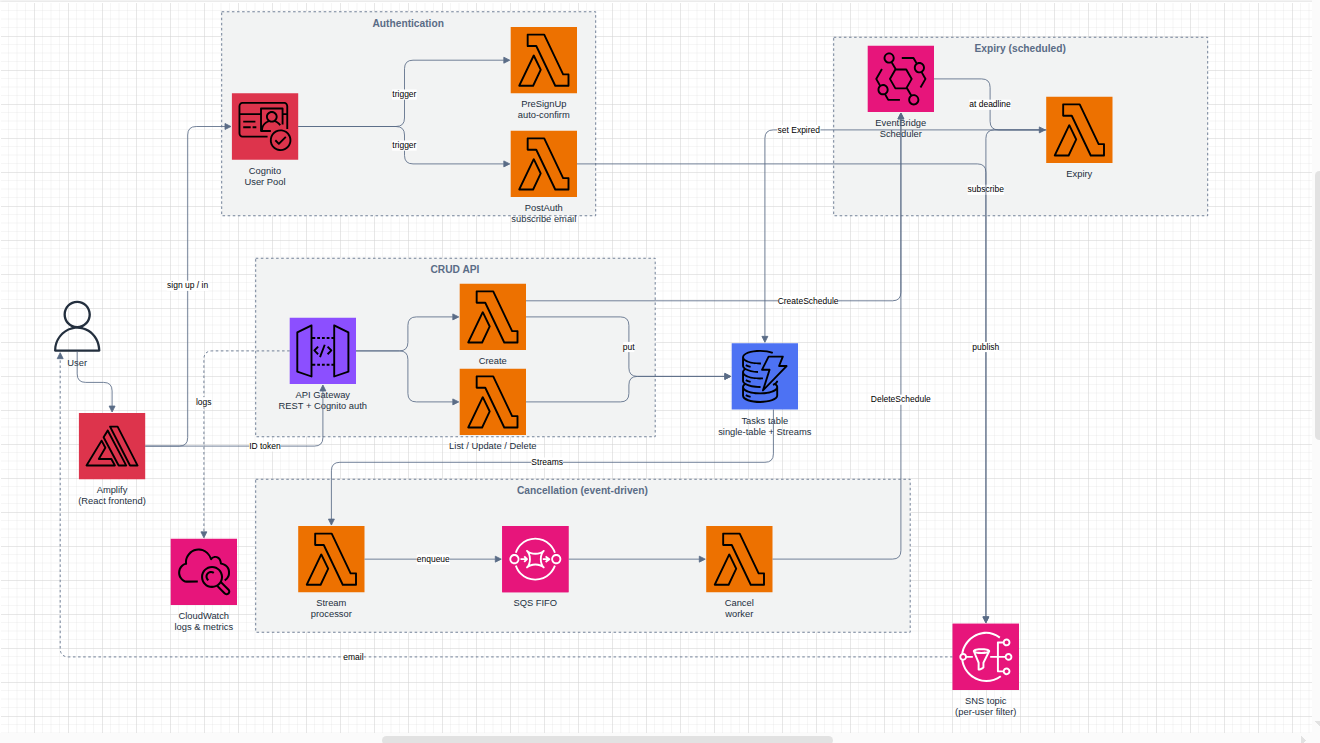This screenshot has height=743, width=1320.
Task: Click the 'CreateSchedule' edge label
Action: (808, 301)
